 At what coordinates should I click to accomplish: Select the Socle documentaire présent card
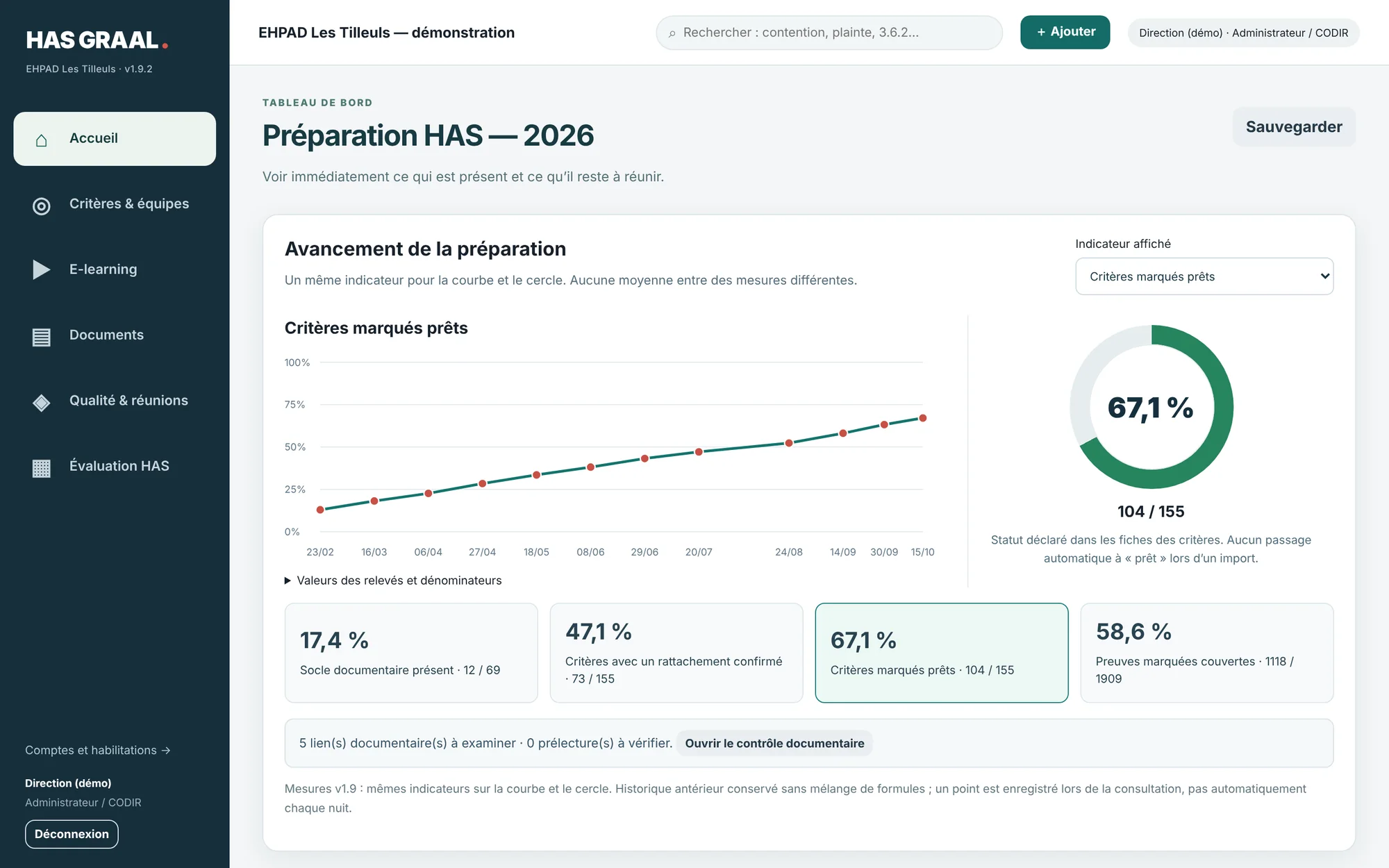(x=411, y=653)
